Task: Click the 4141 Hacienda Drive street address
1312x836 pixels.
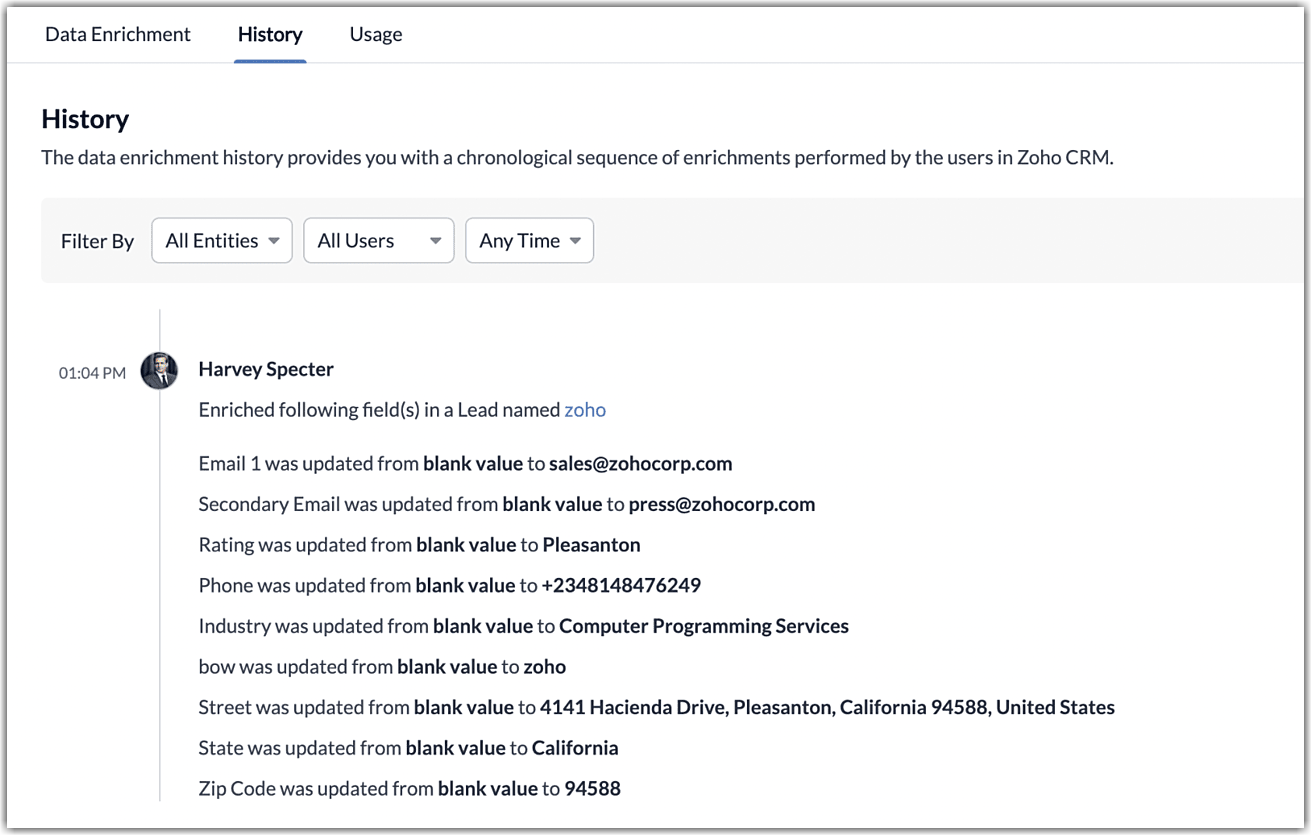Action: coord(827,707)
